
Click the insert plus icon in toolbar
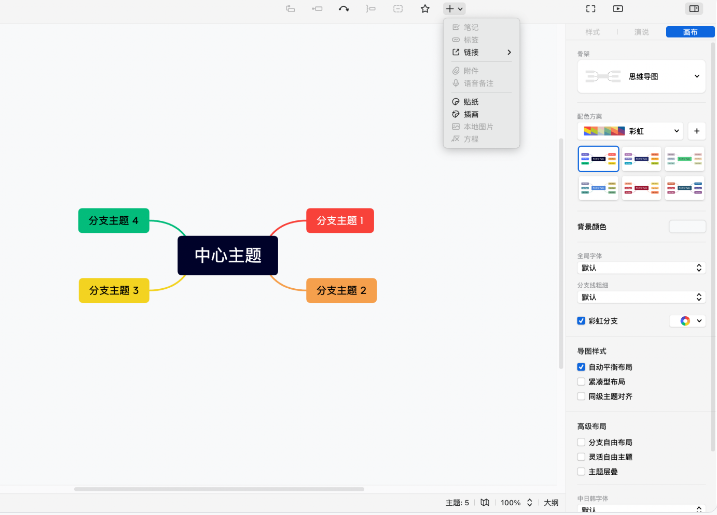[x=450, y=8]
